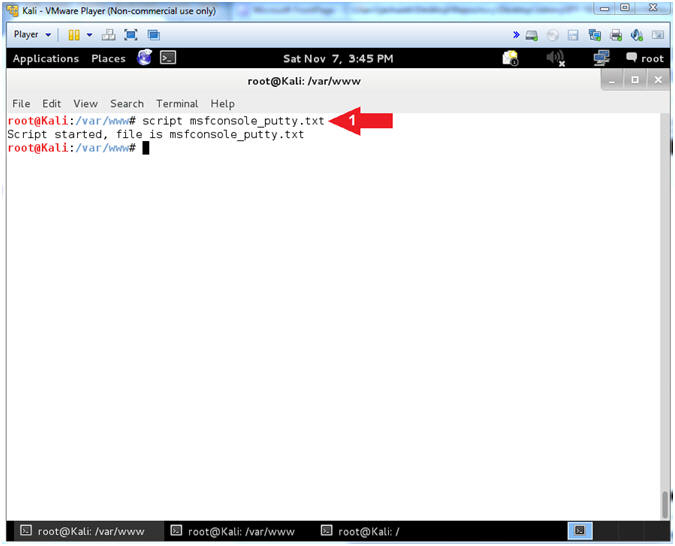
Task: Open the terminal View menu
Action: (x=85, y=104)
